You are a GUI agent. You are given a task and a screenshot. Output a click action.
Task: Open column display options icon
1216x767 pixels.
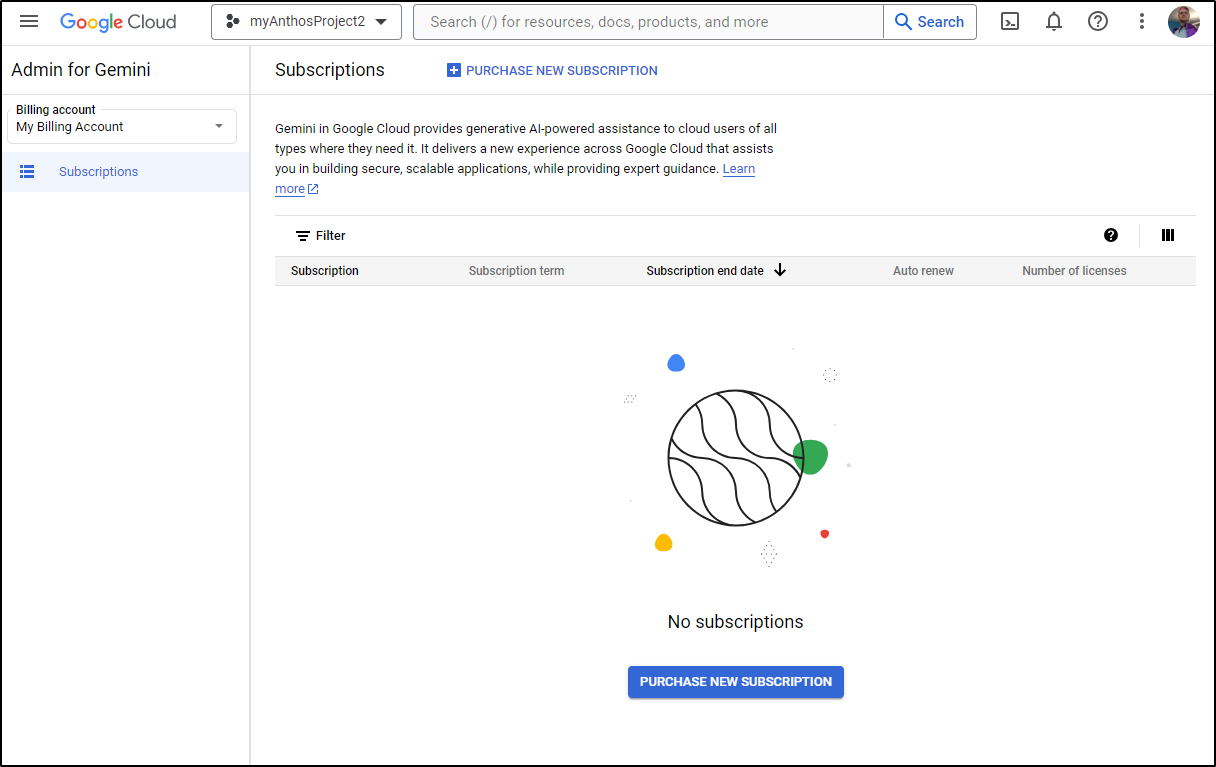(x=1168, y=235)
